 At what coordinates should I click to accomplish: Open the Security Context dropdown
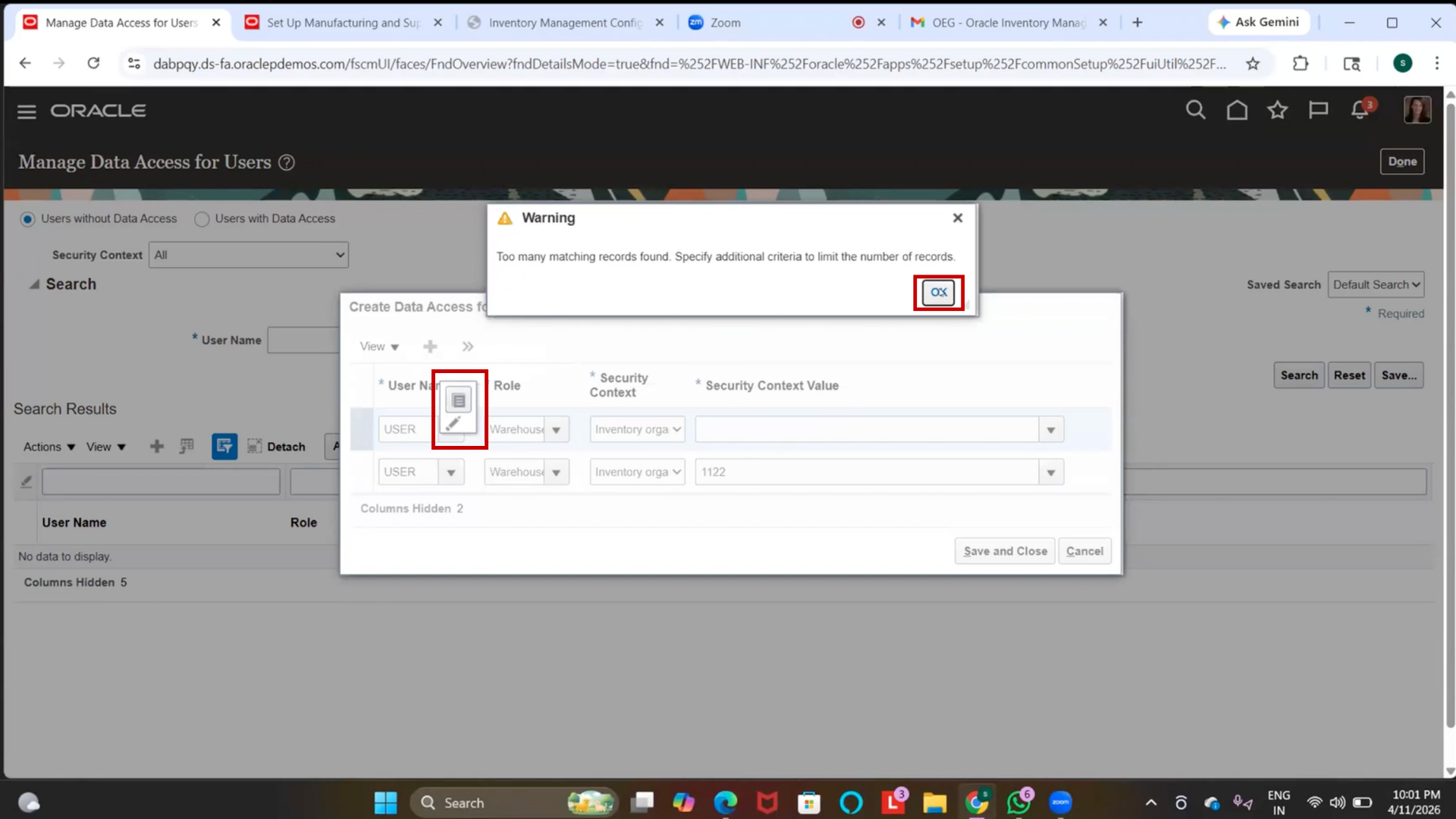click(249, 255)
